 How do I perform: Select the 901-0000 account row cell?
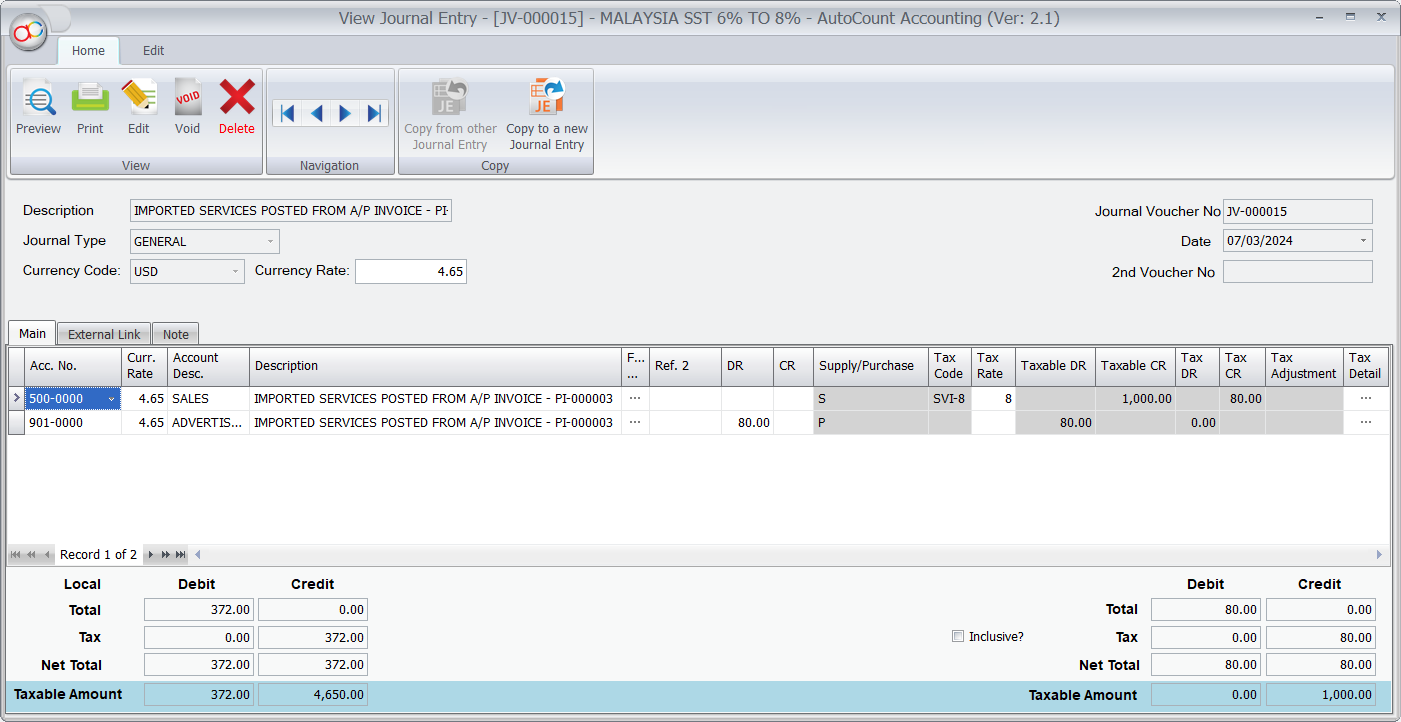coord(72,423)
